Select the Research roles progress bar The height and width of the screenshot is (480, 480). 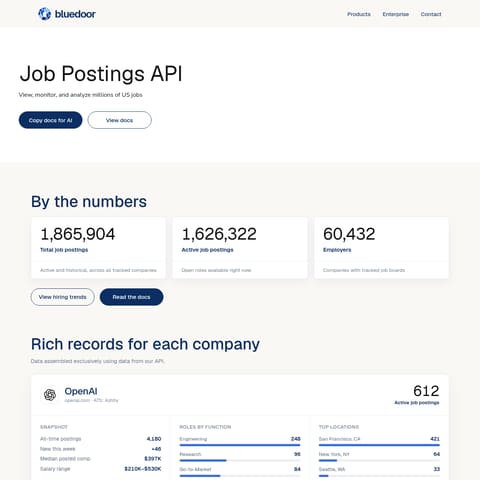pyautogui.click(x=240, y=460)
